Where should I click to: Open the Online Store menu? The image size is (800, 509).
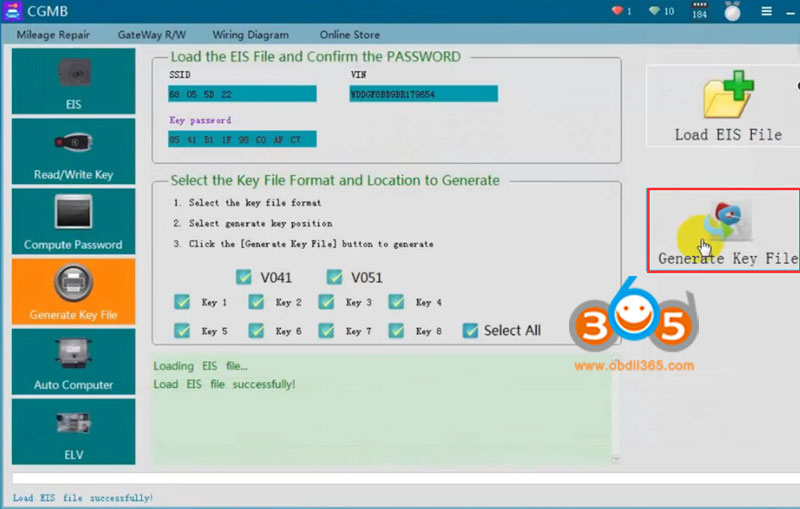click(x=349, y=35)
